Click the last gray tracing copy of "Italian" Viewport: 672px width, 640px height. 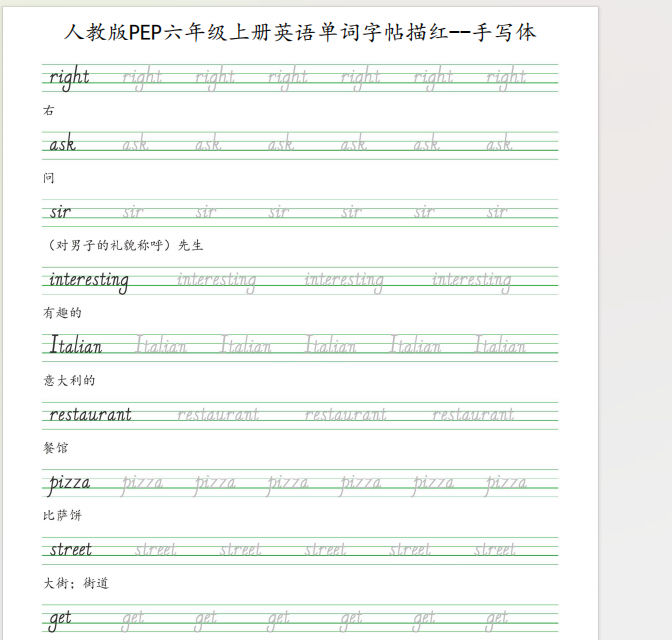500,346
